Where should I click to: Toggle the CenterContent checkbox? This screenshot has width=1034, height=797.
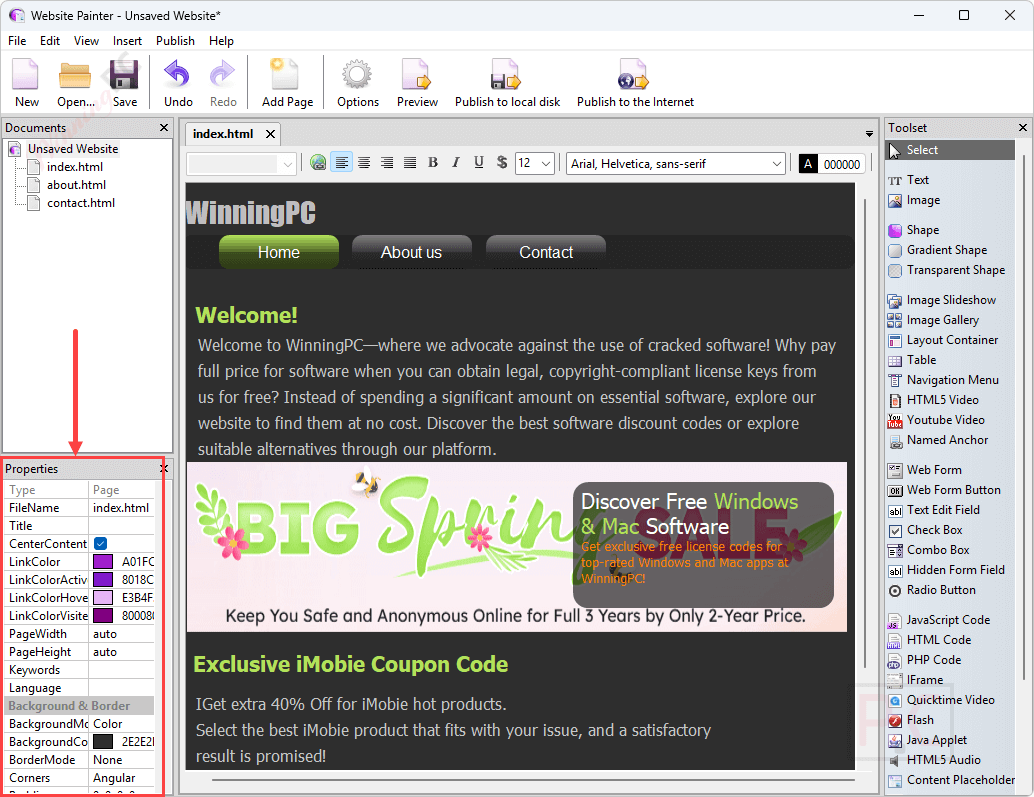[100, 544]
